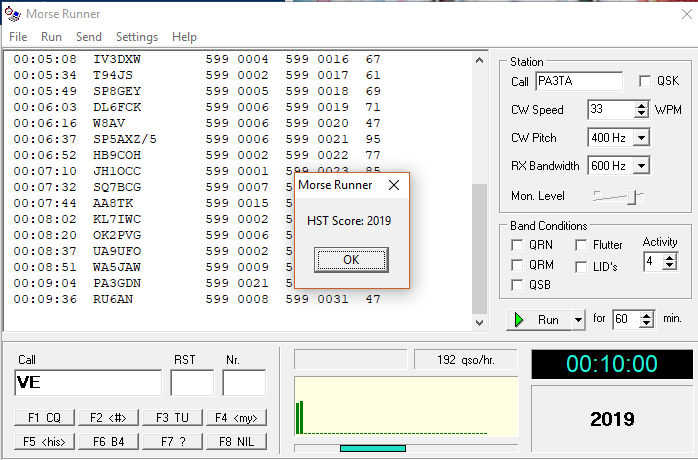Open the Run menu
Screen dimensions: 698x460
(51, 37)
